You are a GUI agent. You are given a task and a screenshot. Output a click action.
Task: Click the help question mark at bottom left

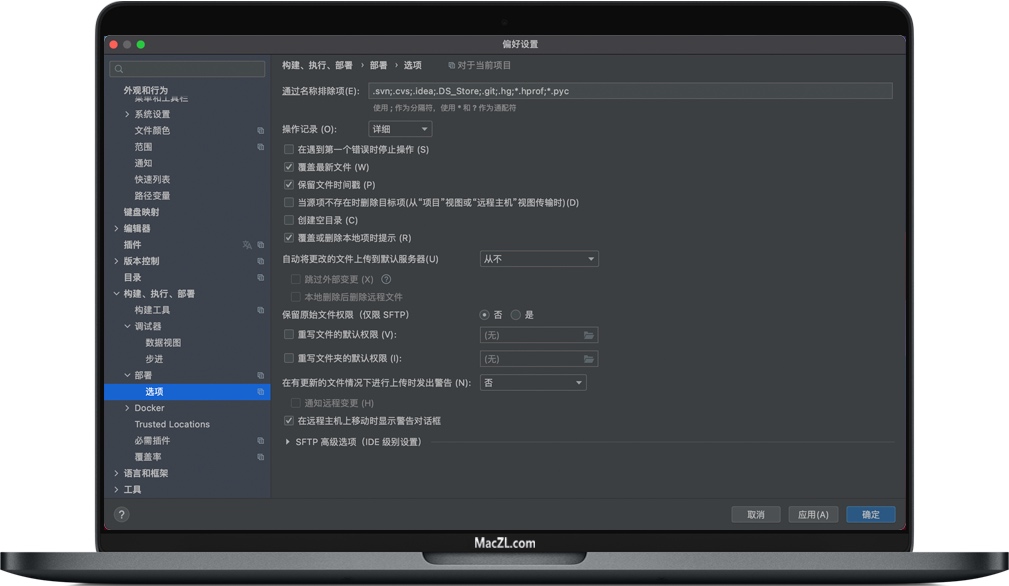(x=121, y=514)
